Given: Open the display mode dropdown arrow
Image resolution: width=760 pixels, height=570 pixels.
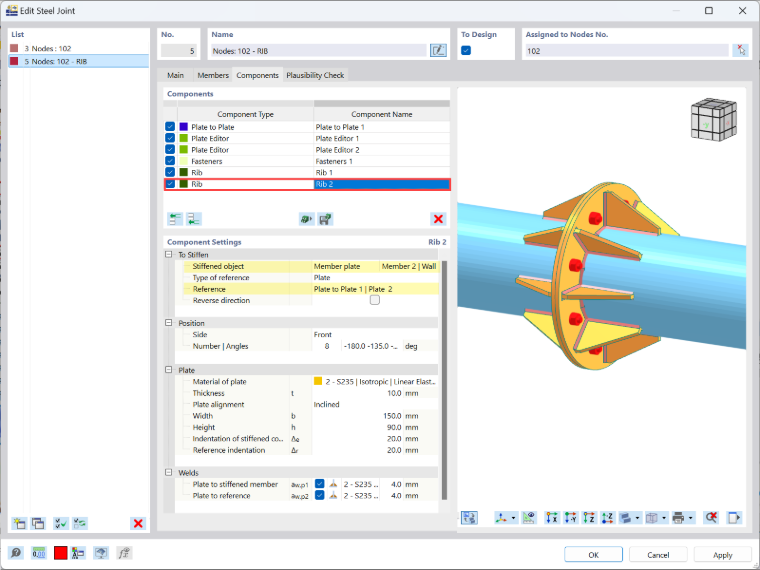Looking at the screenshot, I should 637,518.
